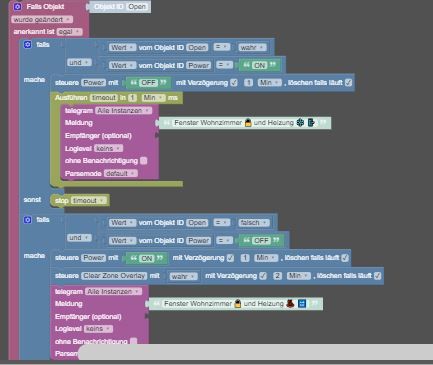
Task: Edit the number 1 in Ausführen timeout block
Action: (132, 98)
